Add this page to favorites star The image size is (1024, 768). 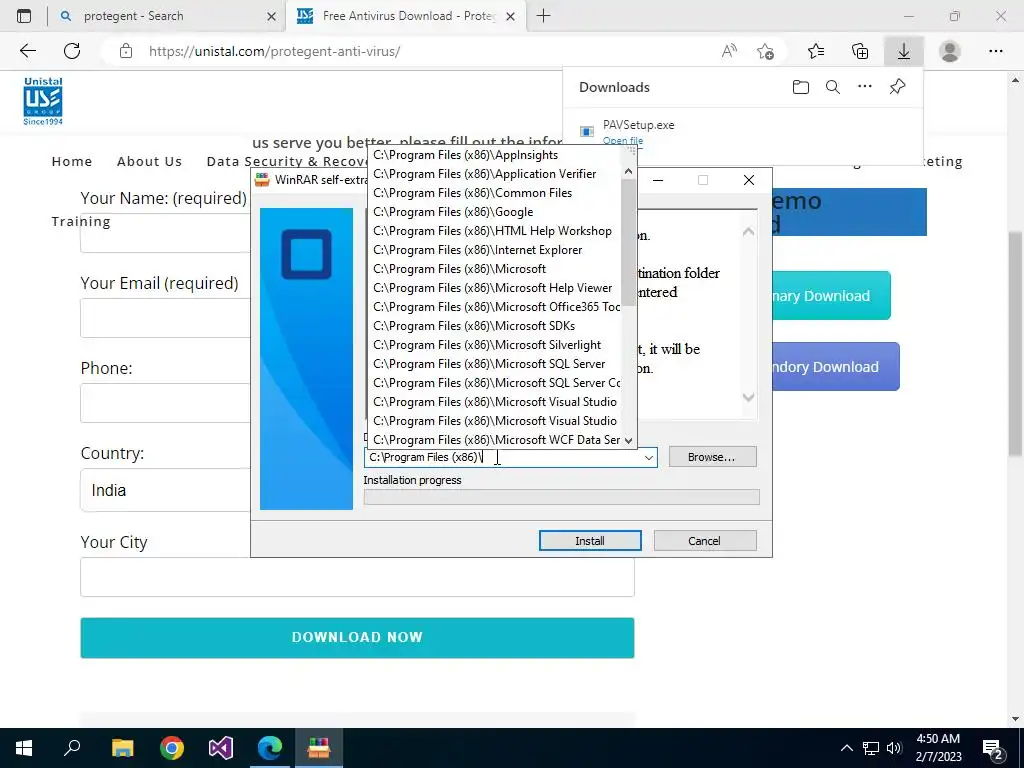click(765, 51)
